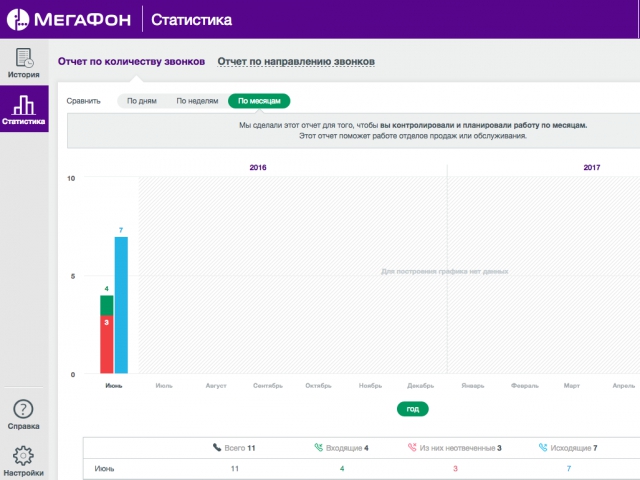Select the По месяцам comparison option
This screenshot has height=480, width=640.
259,101
